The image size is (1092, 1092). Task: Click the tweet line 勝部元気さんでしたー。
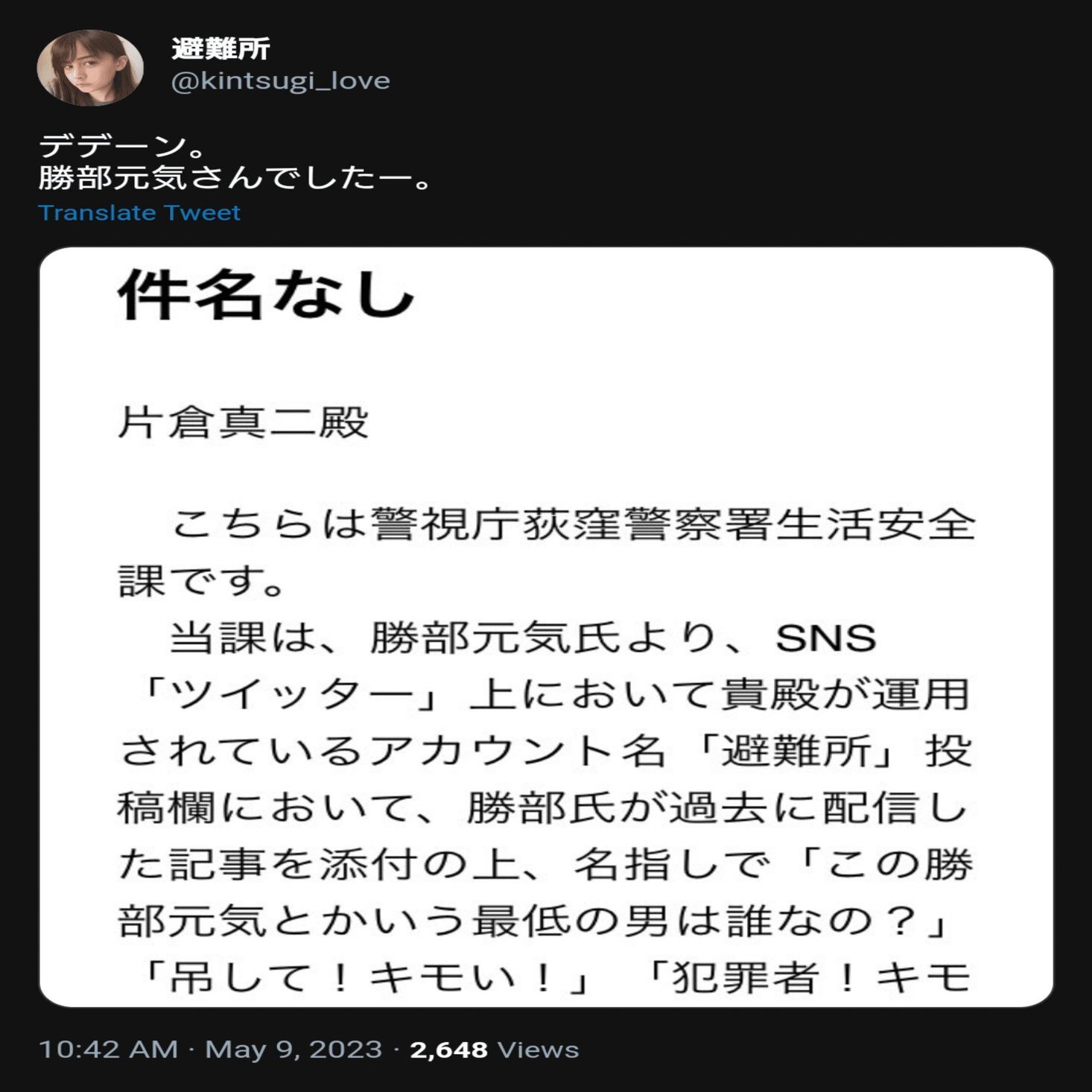pyautogui.click(x=235, y=178)
